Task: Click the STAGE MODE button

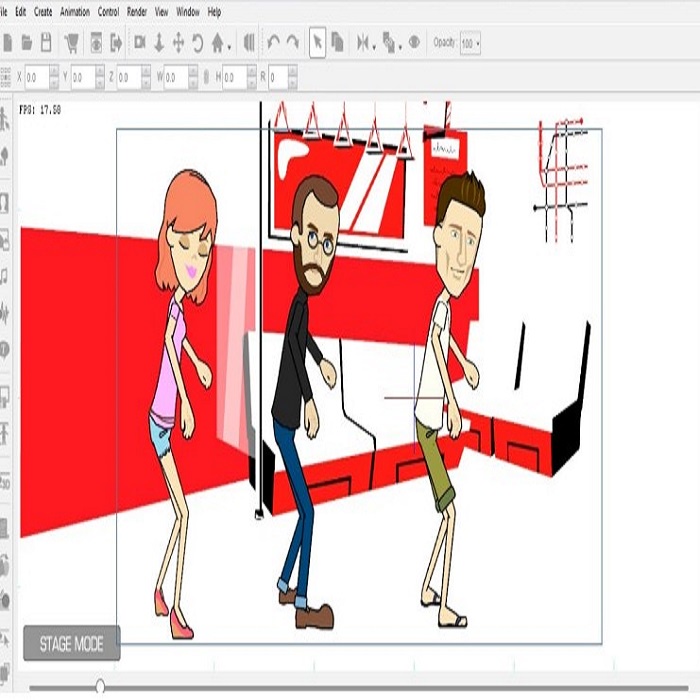Action: pyautogui.click(x=71, y=644)
